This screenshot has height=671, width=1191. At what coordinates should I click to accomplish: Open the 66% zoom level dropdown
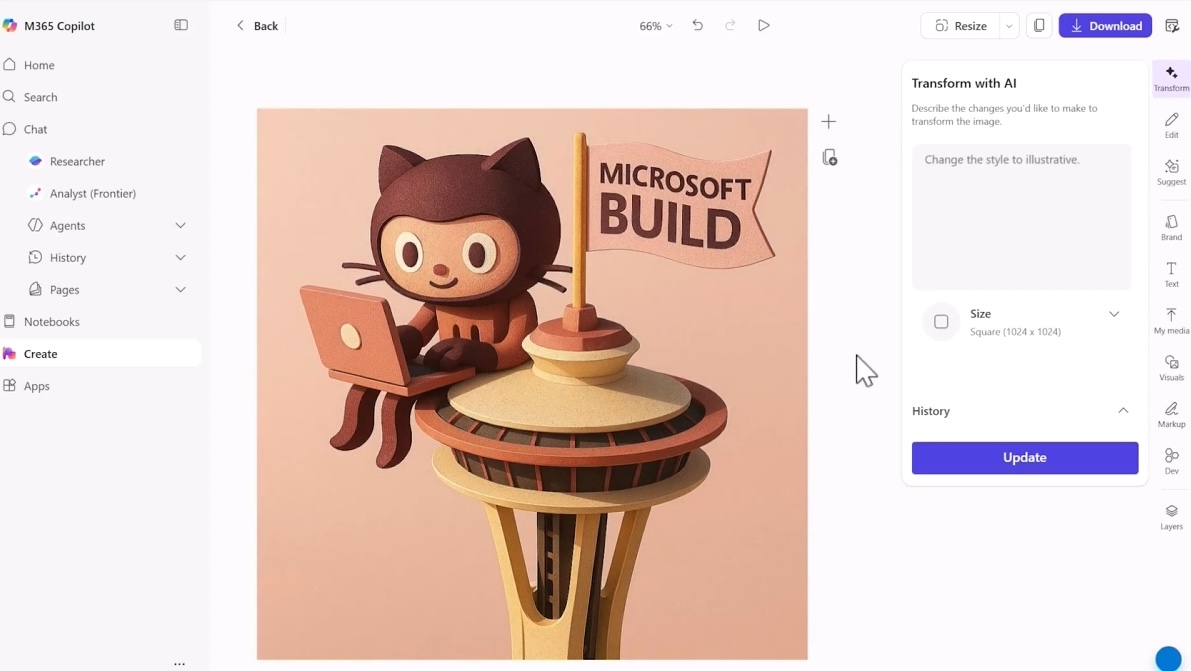(656, 26)
